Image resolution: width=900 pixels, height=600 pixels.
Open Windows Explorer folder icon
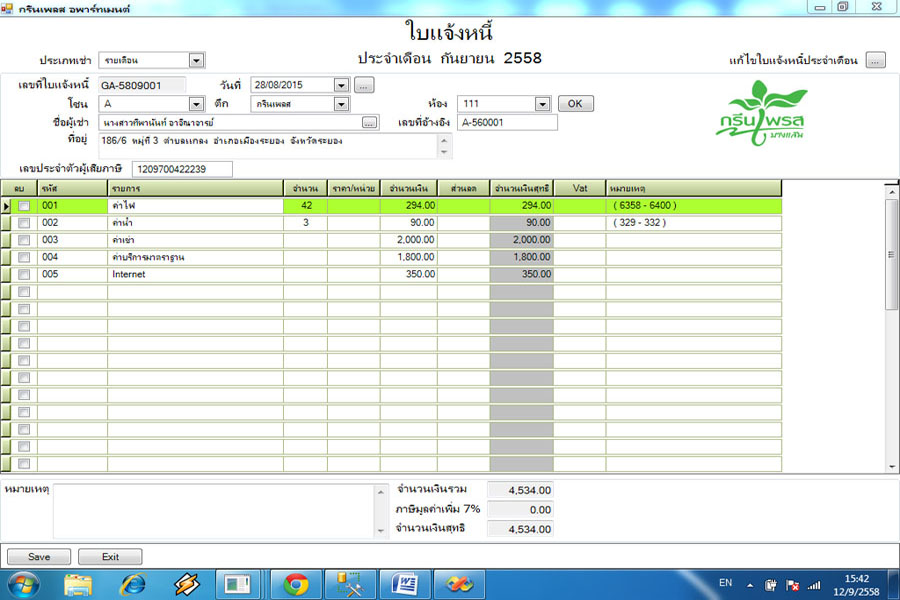(x=78, y=583)
